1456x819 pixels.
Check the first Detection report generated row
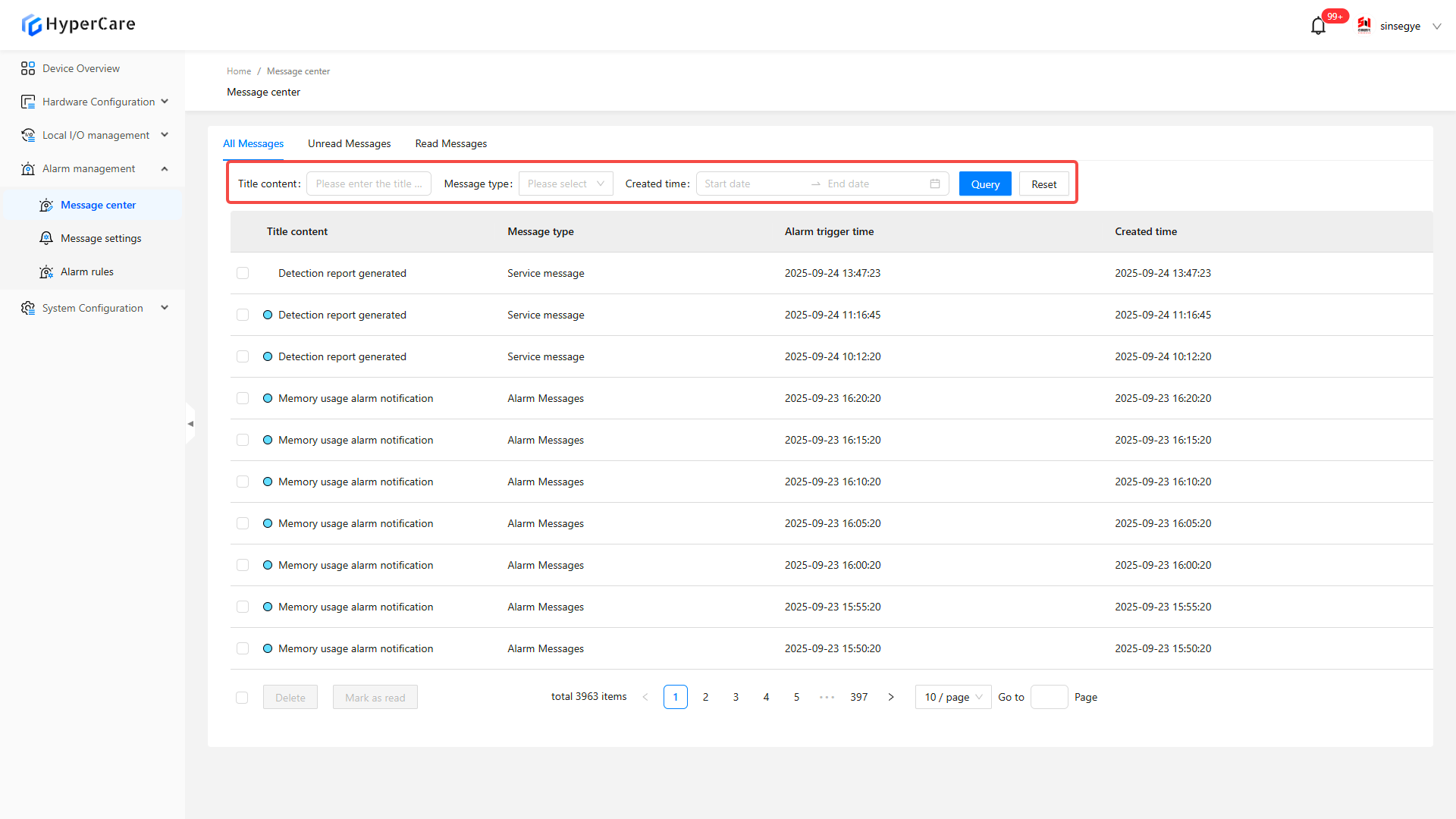pyautogui.click(x=243, y=273)
